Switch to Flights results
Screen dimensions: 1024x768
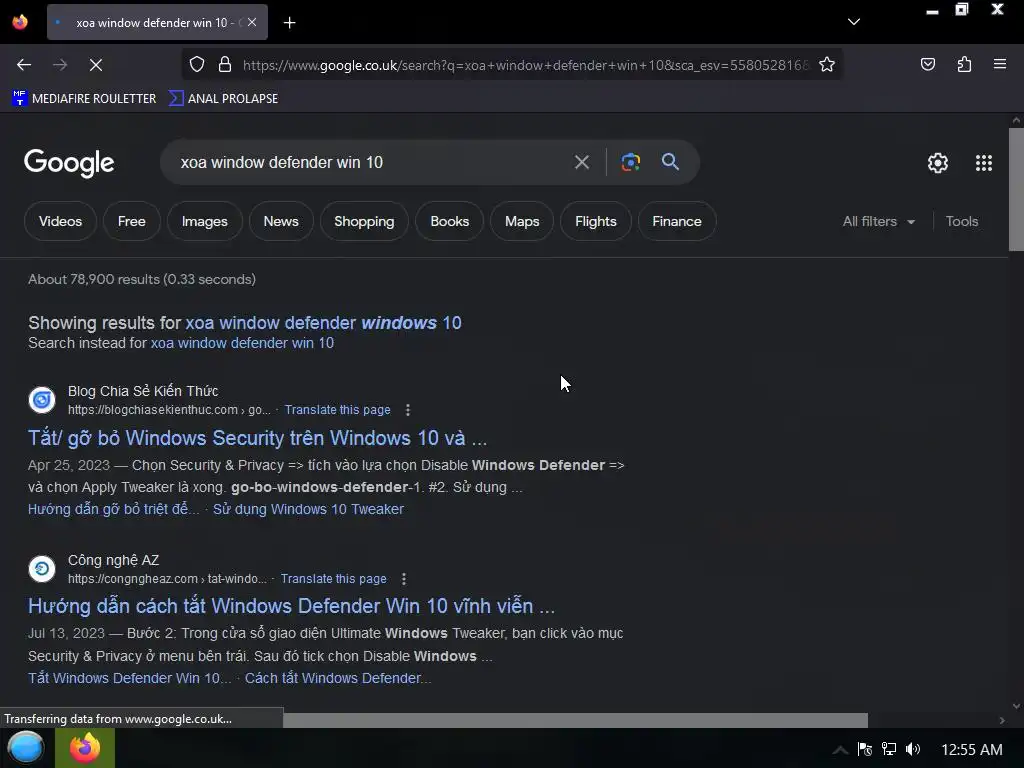[x=596, y=221]
